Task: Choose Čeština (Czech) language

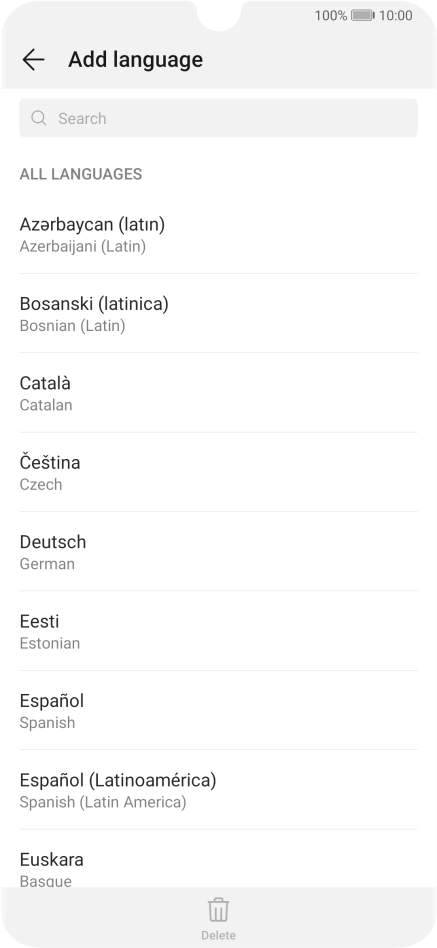Action: click(x=218, y=472)
